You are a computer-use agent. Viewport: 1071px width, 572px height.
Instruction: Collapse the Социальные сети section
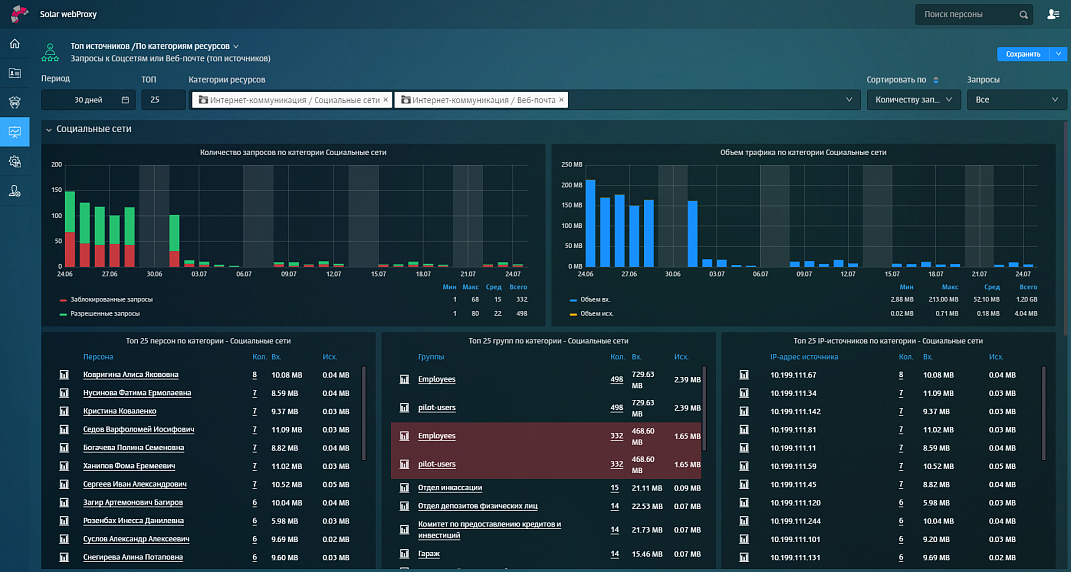pyautogui.click(x=48, y=129)
